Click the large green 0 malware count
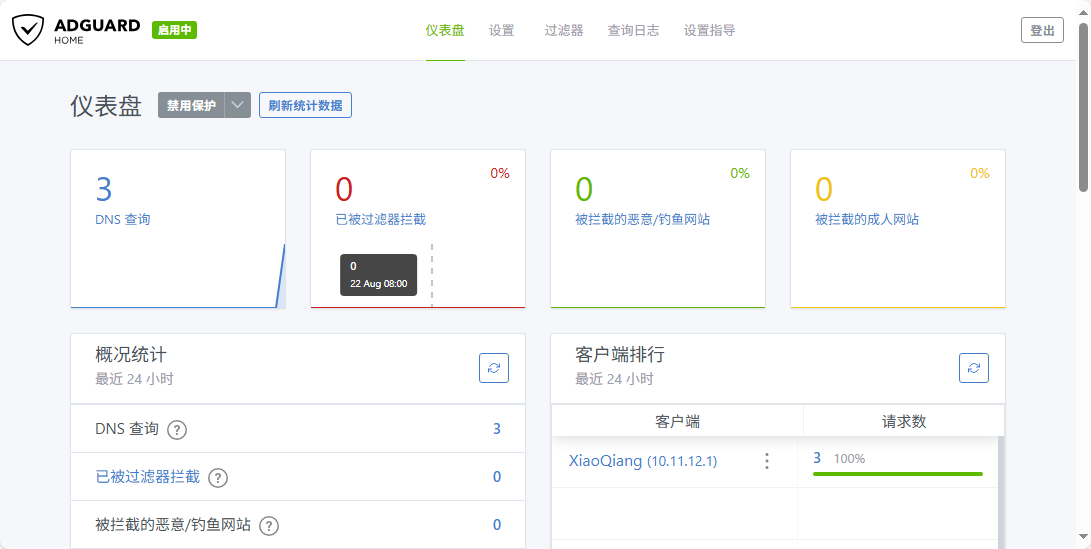The width and height of the screenshot is (1091, 549). [584, 189]
